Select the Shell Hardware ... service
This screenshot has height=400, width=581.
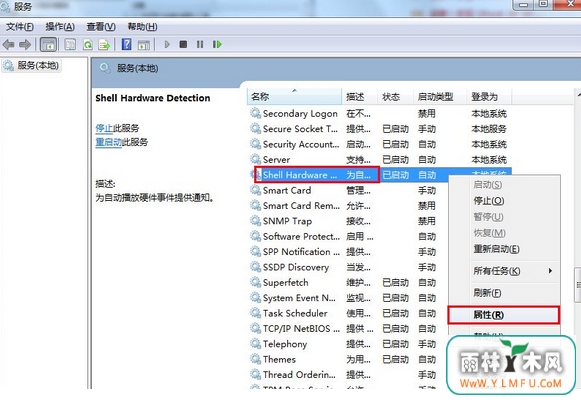click(300, 175)
